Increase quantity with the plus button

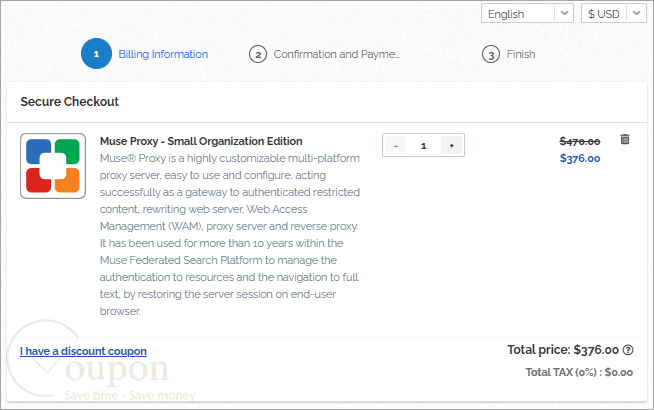[451, 146]
